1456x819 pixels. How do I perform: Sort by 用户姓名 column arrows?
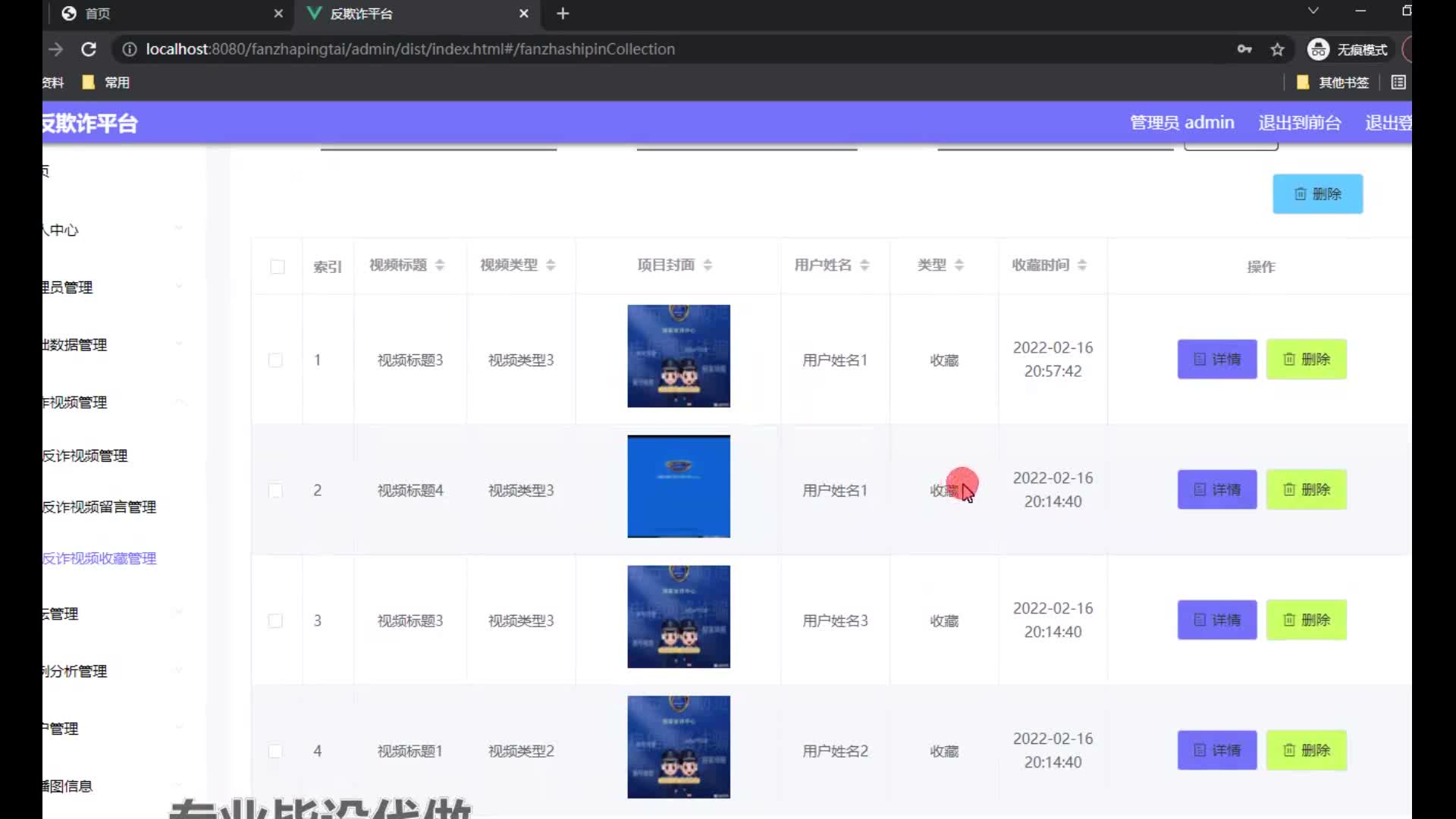coord(864,265)
